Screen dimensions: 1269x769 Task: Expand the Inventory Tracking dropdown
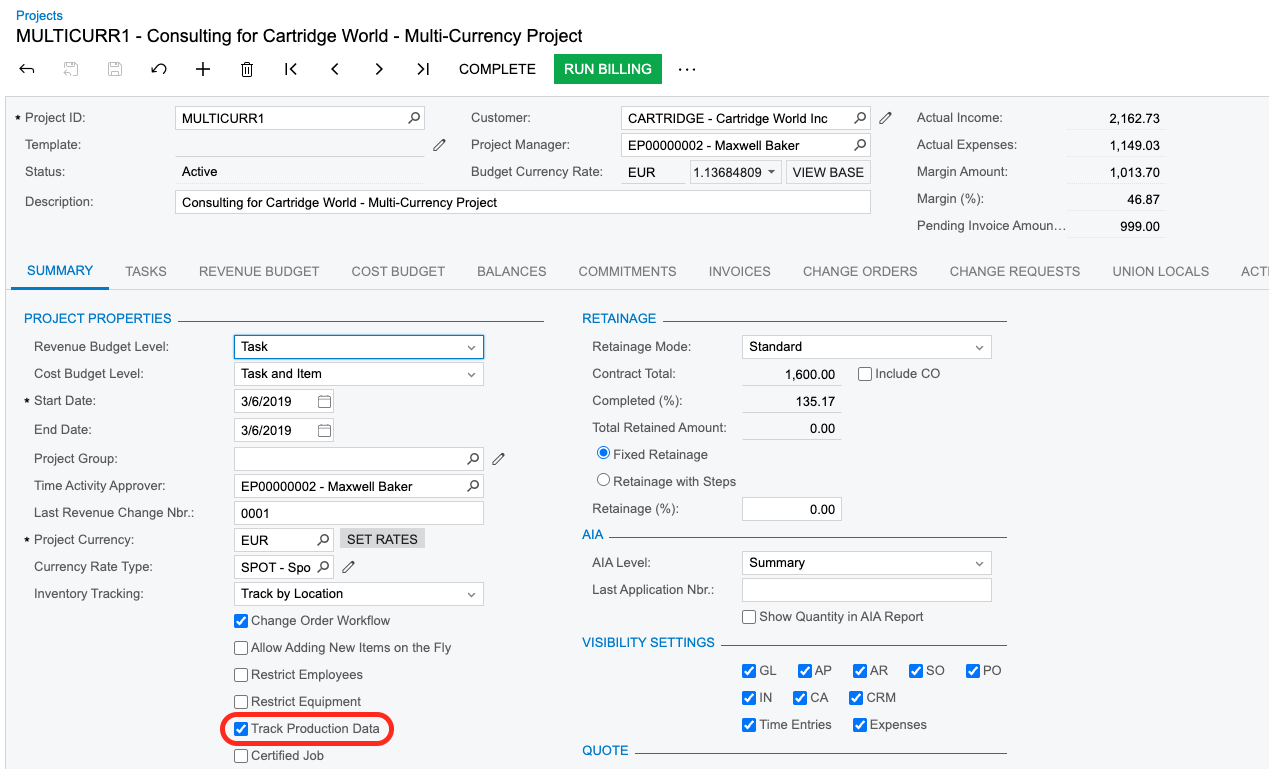[x=471, y=594]
